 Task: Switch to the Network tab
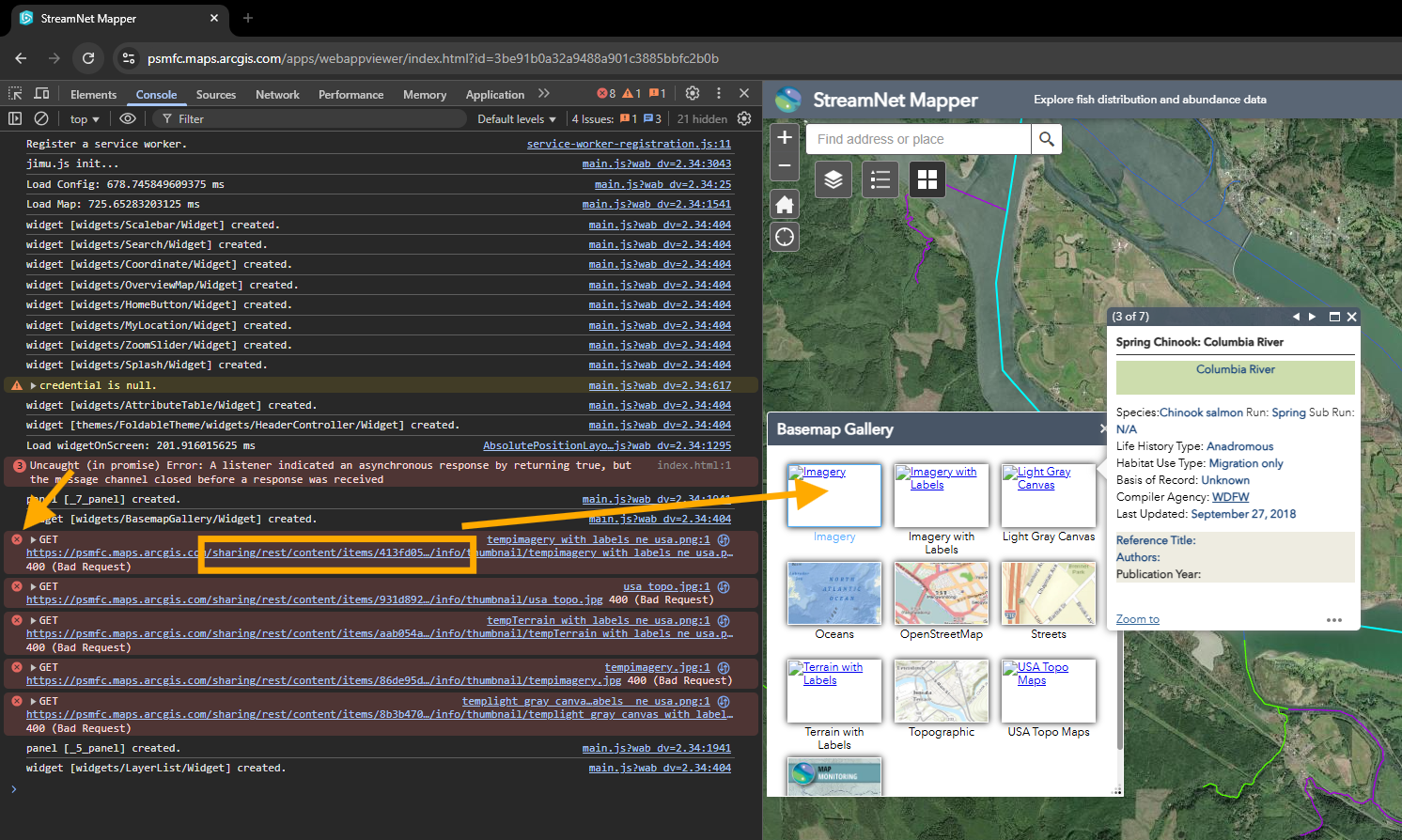277,95
